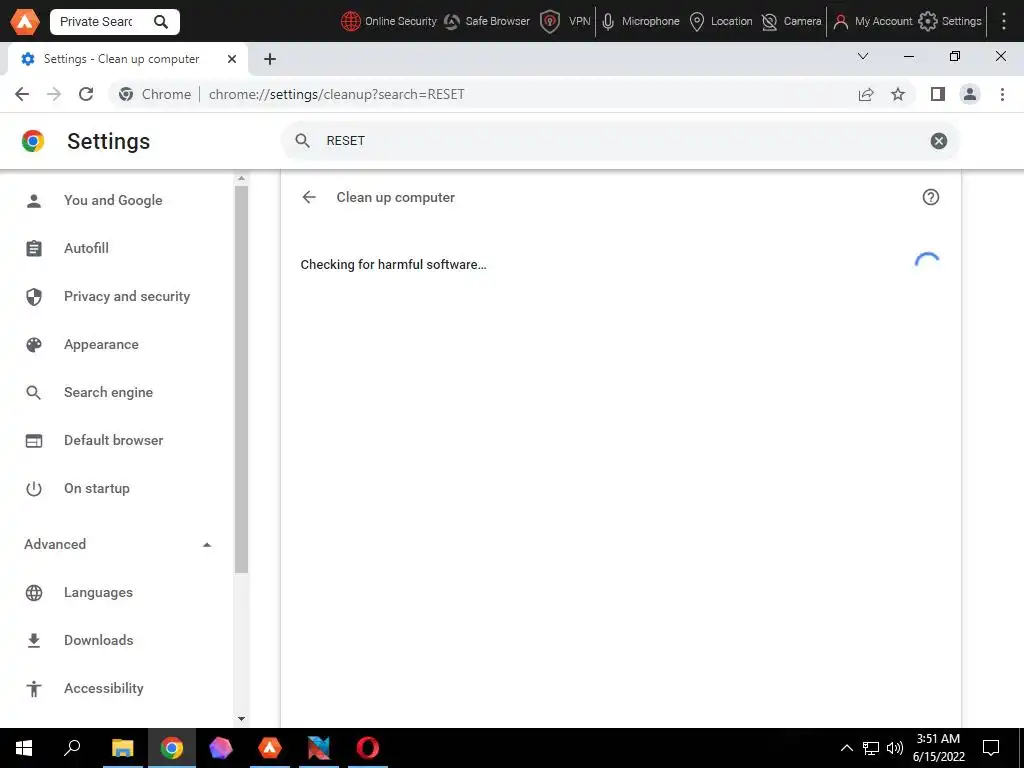The height and width of the screenshot is (768, 1024).
Task: Click the settings search field
Action: point(620,140)
